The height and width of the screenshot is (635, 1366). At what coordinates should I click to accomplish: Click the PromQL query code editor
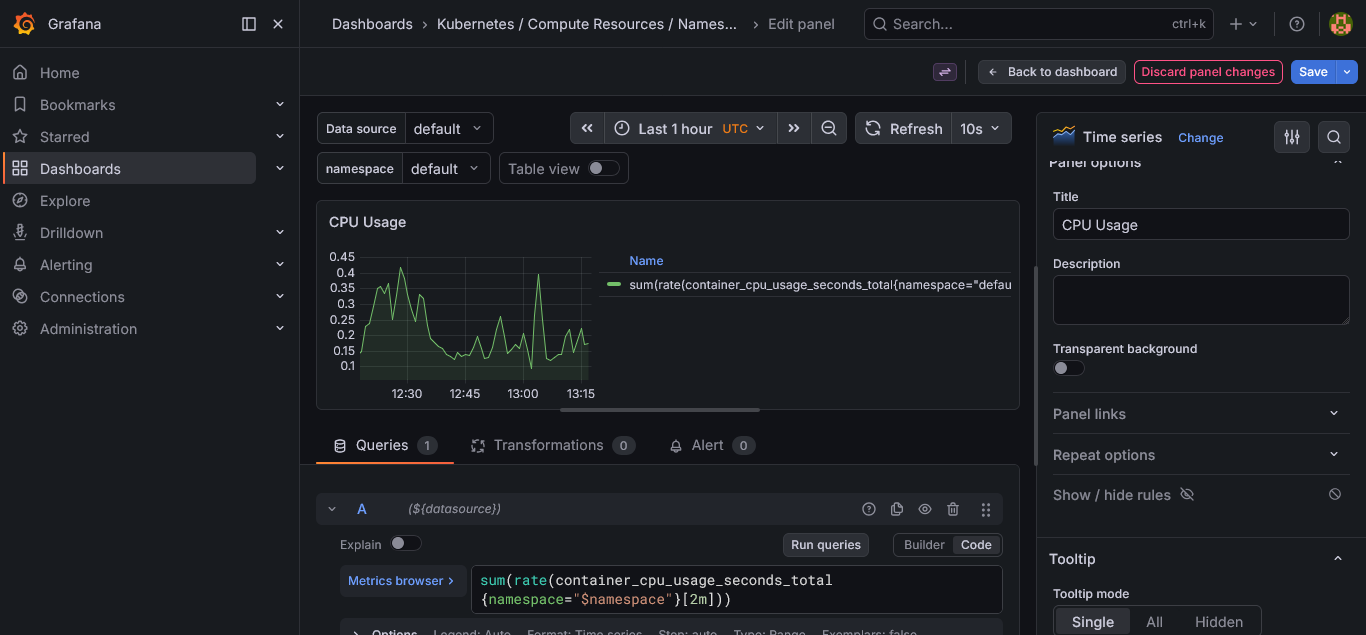click(737, 589)
